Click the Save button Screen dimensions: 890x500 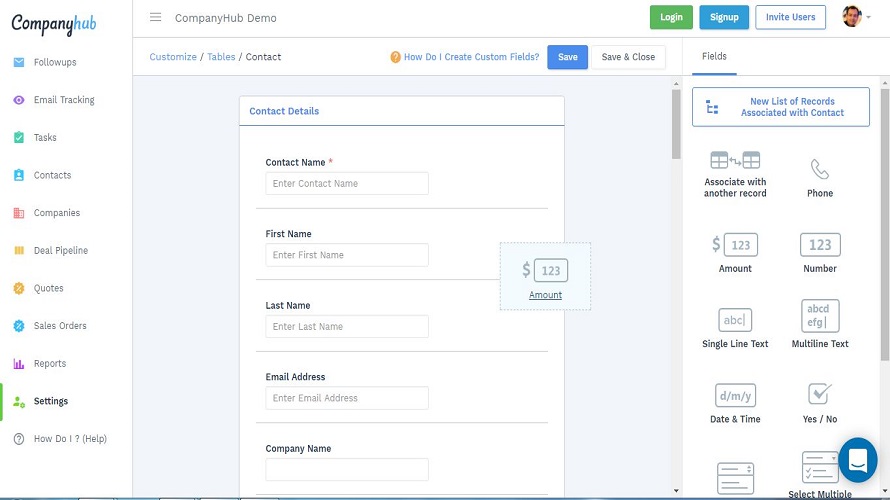[567, 57]
